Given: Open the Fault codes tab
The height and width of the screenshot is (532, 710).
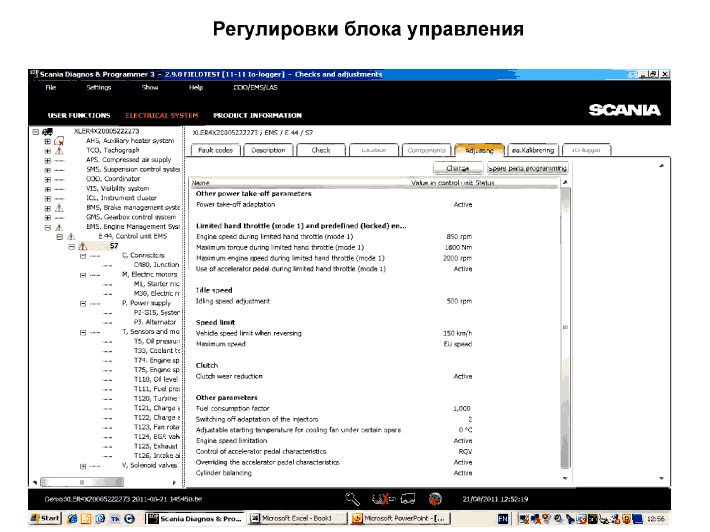Looking at the screenshot, I should (x=215, y=150).
